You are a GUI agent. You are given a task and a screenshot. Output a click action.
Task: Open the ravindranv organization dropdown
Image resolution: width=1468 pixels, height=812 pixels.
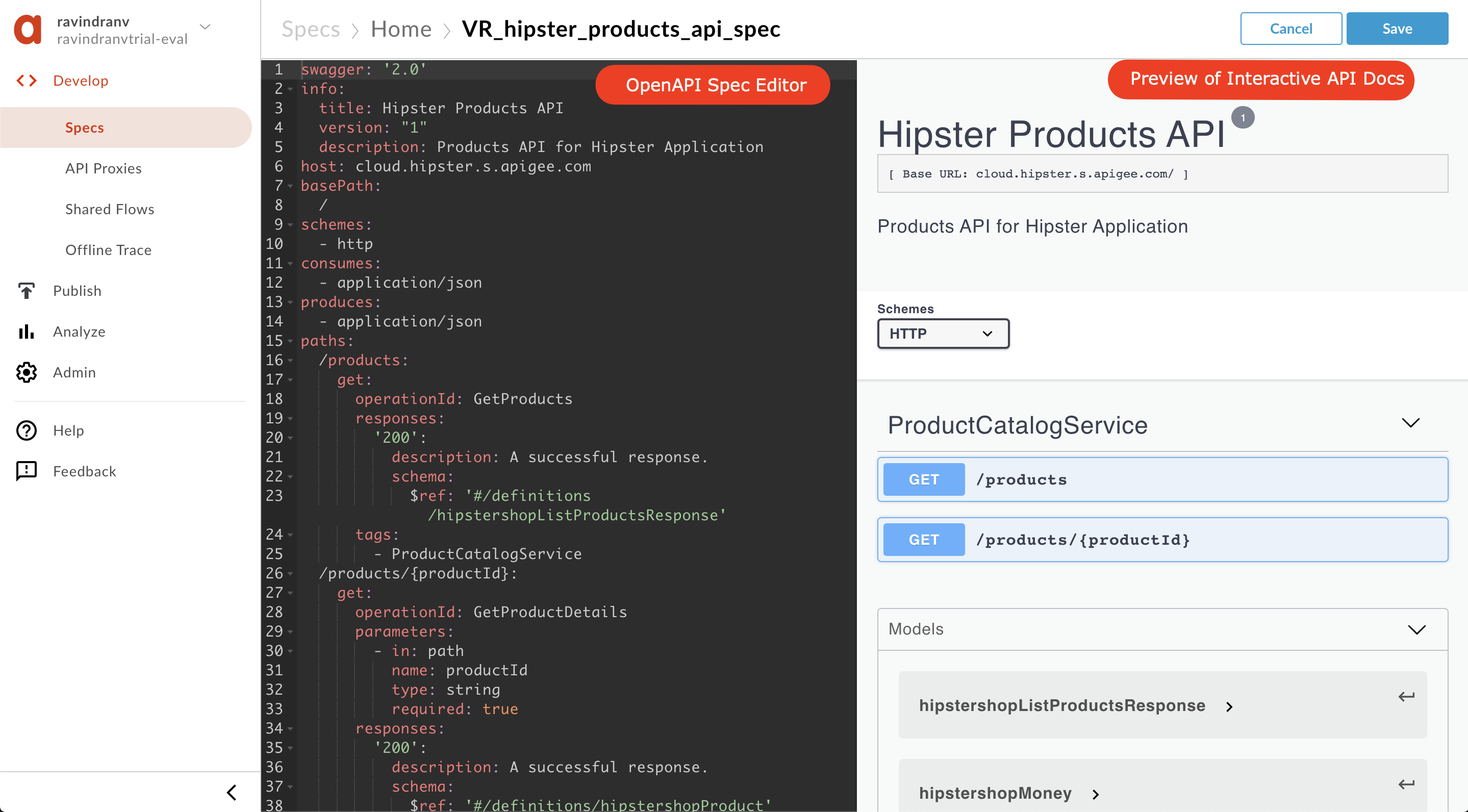(x=205, y=27)
